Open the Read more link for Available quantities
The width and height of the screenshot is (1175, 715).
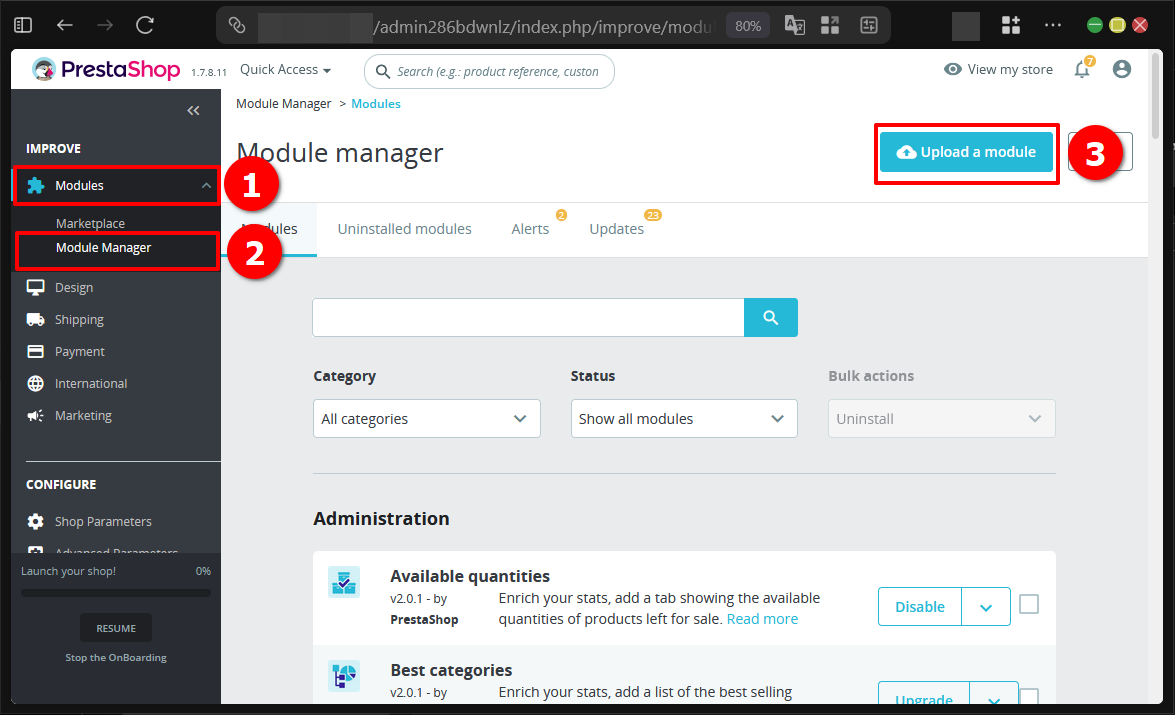coord(762,619)
